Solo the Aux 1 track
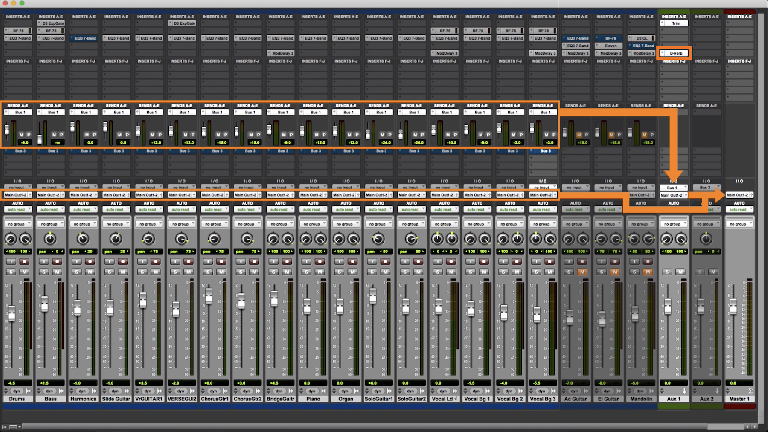The height and width of the screenshot is (432, 768). 668,271
